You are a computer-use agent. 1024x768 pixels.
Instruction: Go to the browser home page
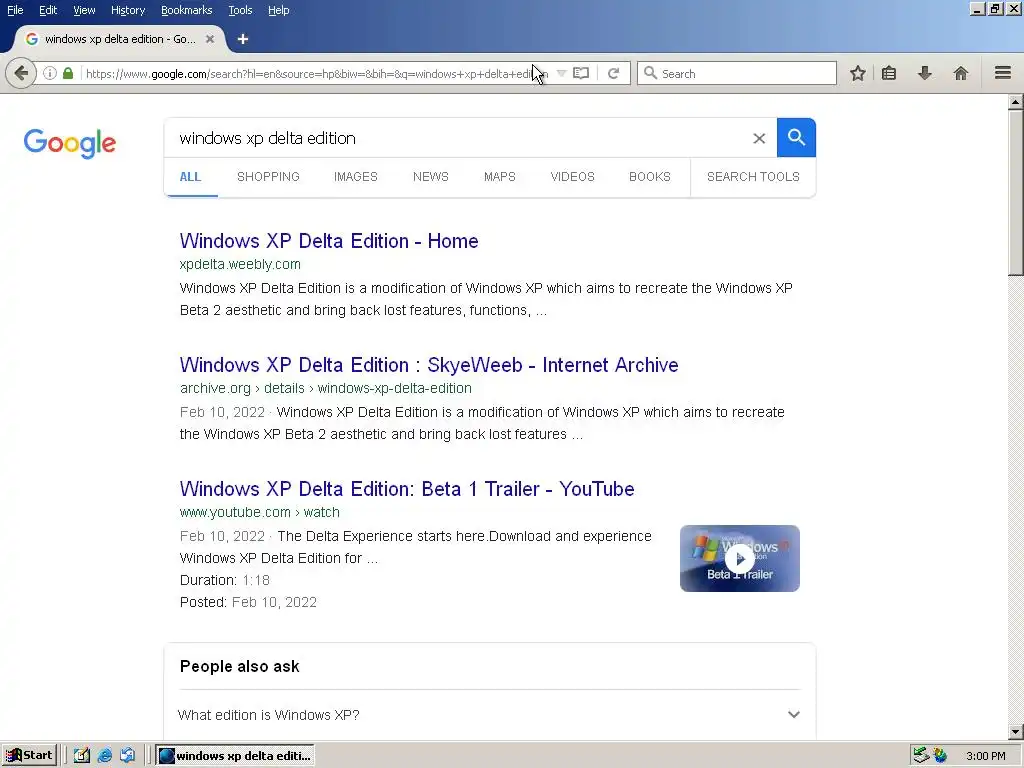tap(961, 73)
